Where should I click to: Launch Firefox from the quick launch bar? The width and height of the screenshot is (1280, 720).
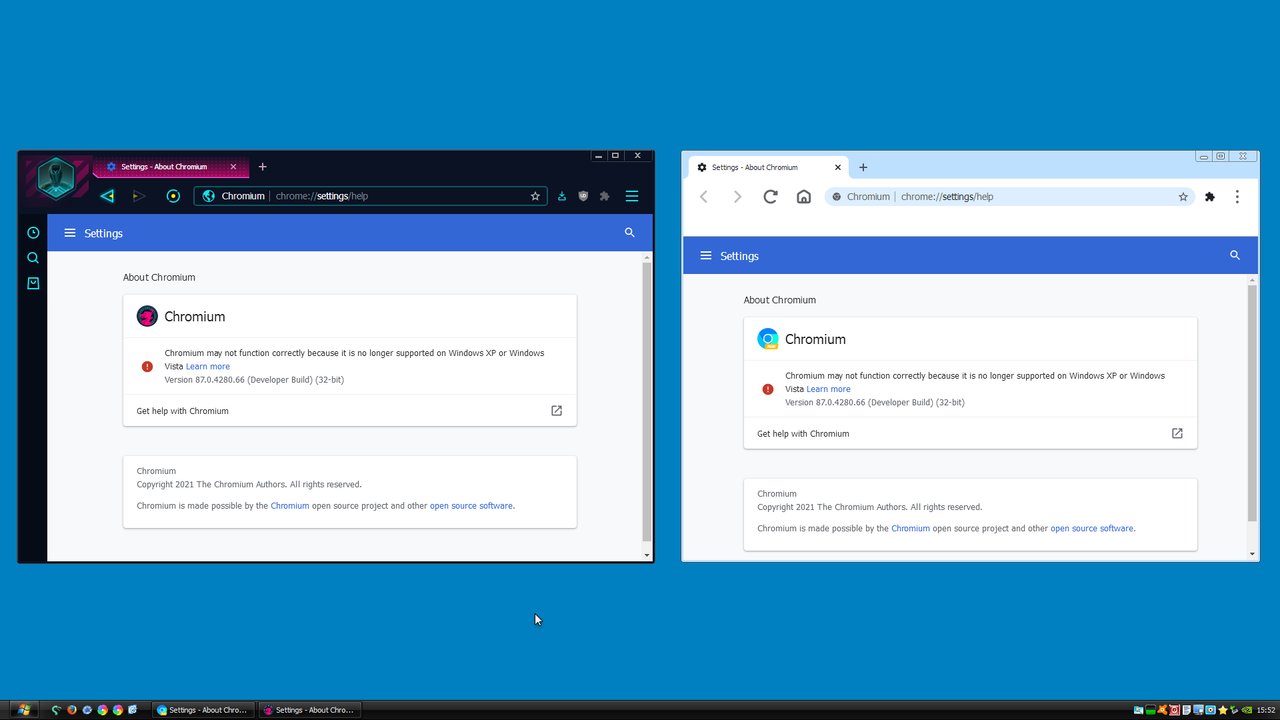coord(71,710)
